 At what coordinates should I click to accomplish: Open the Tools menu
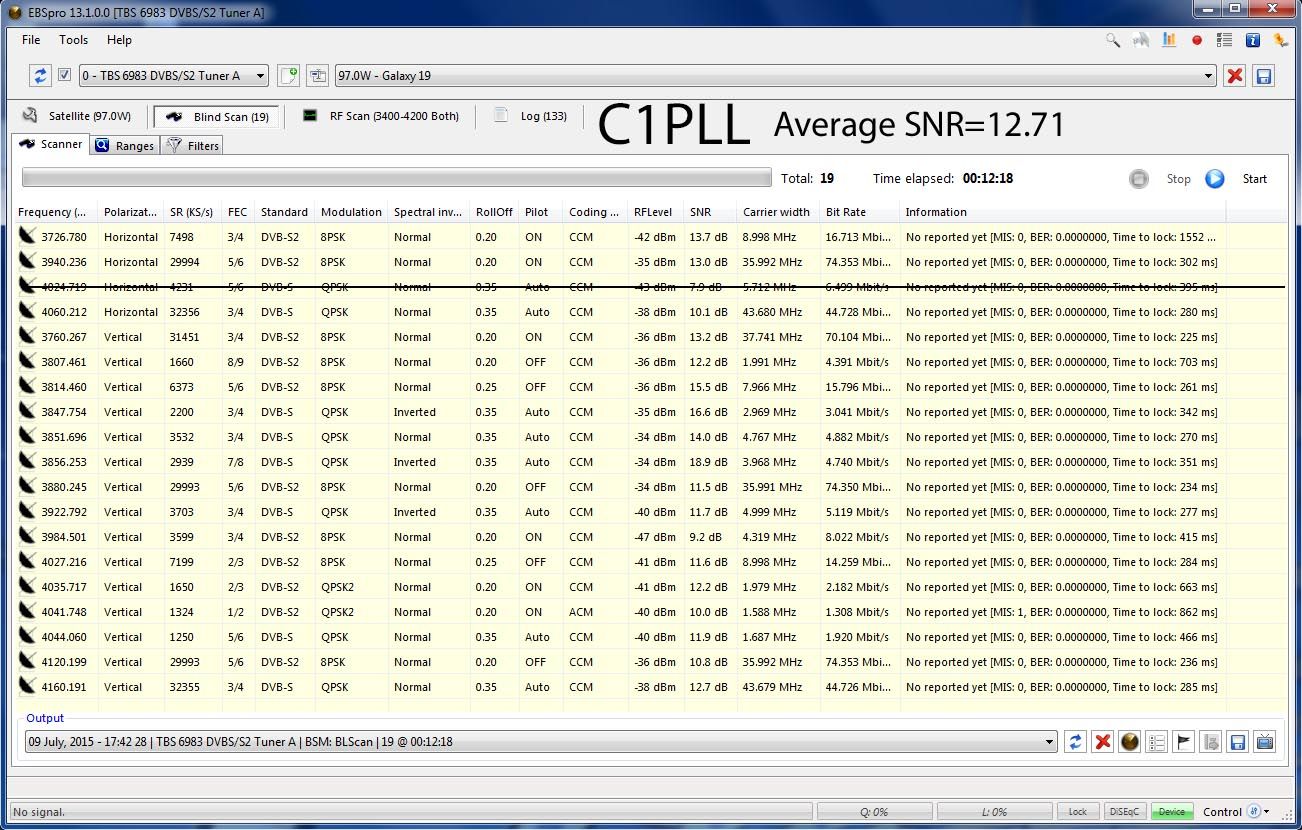pos(73,40)
